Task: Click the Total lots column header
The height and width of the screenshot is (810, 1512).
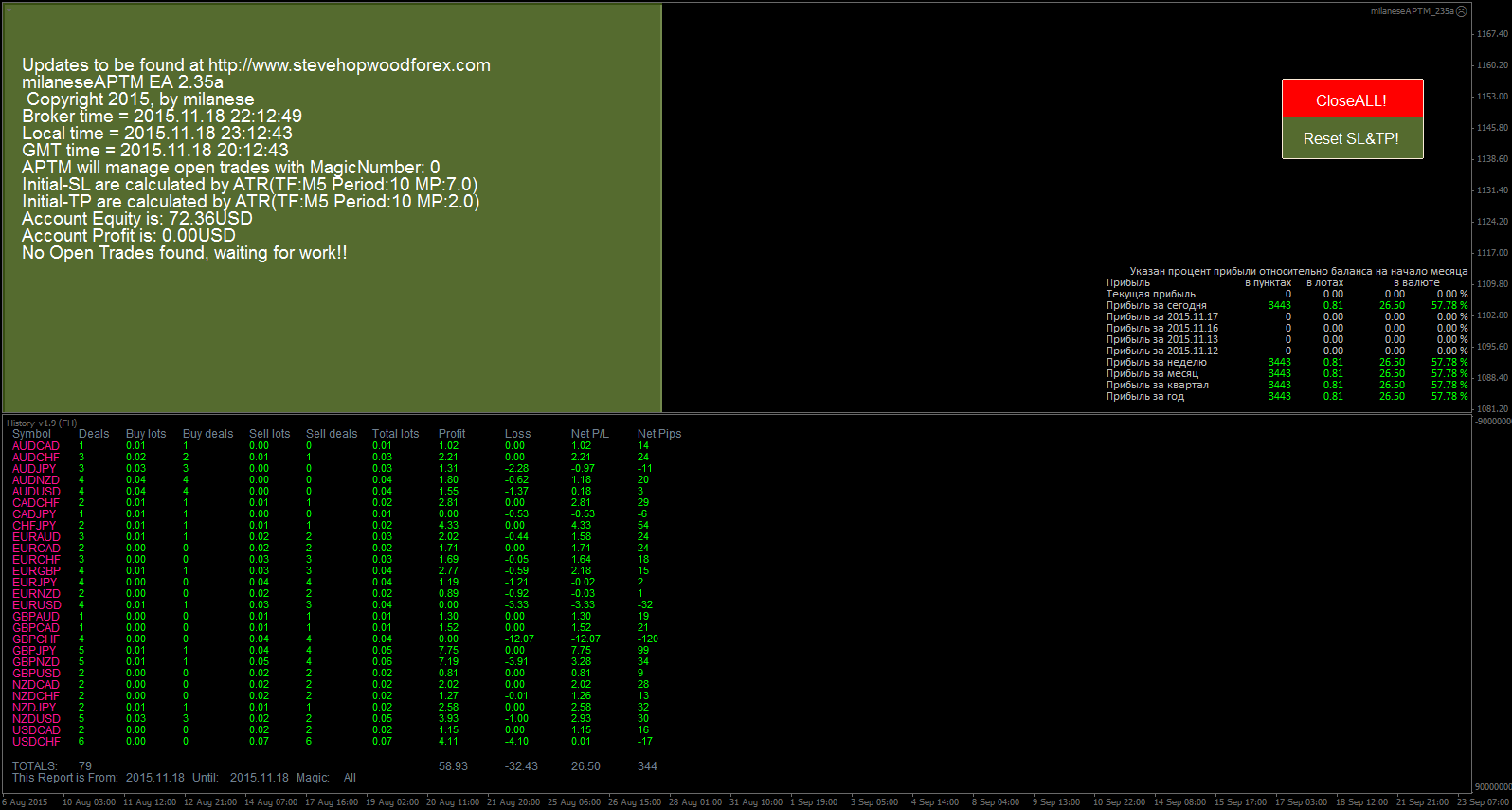Action: 395,434
